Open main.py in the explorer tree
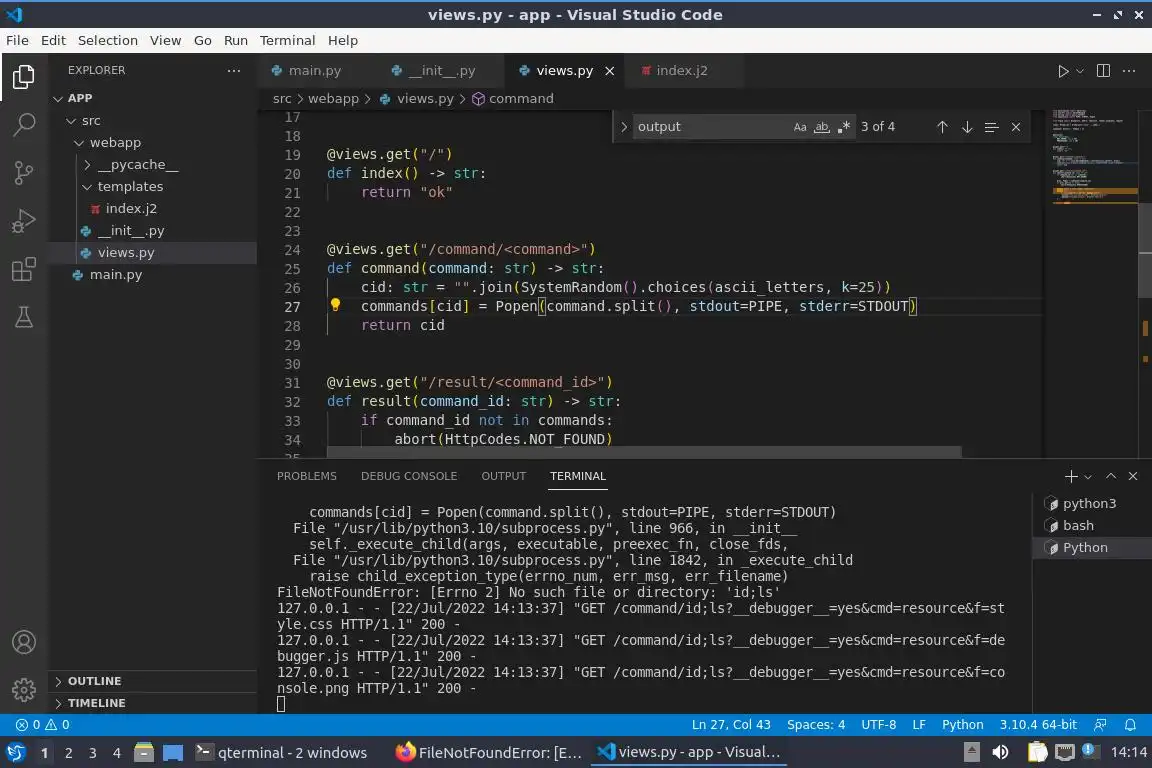The width and height of the screenshot is (1152, 768). coord(153,275)
